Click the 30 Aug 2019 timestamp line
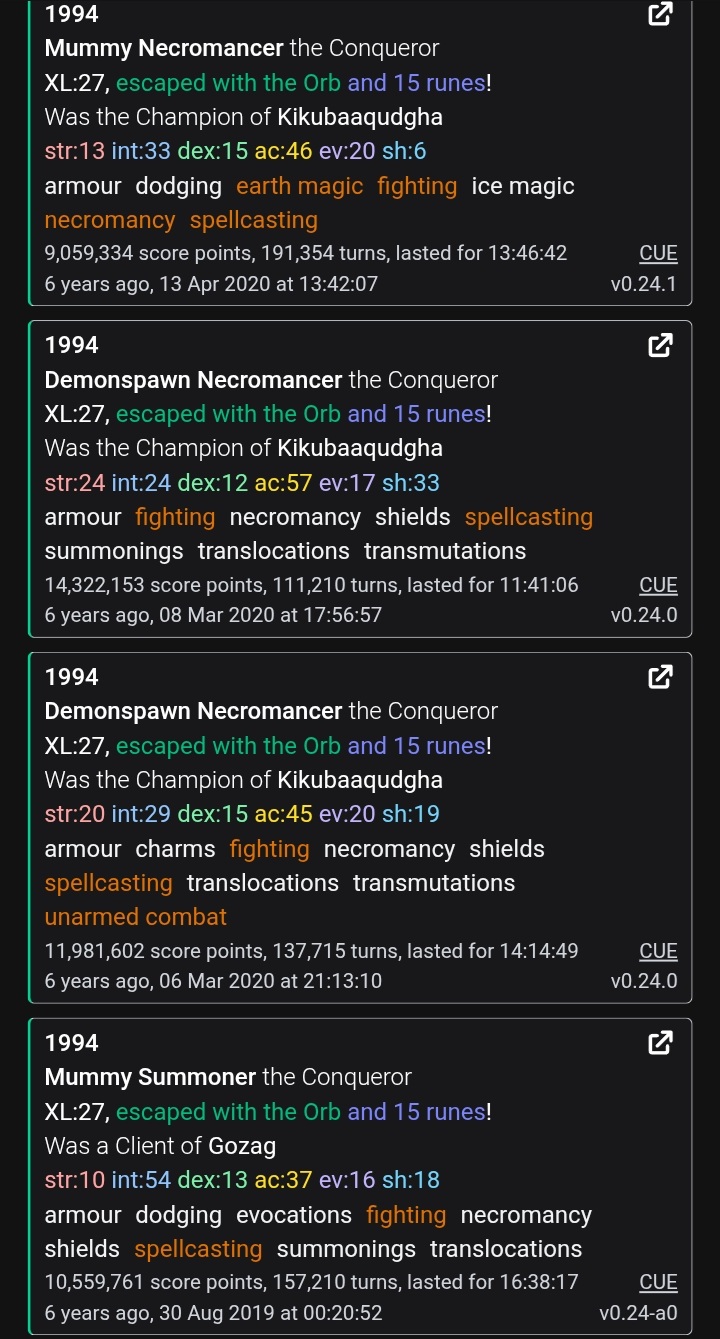Image resolution: width=720 pixels, height=1339 pixels. tap(213, 1313)
